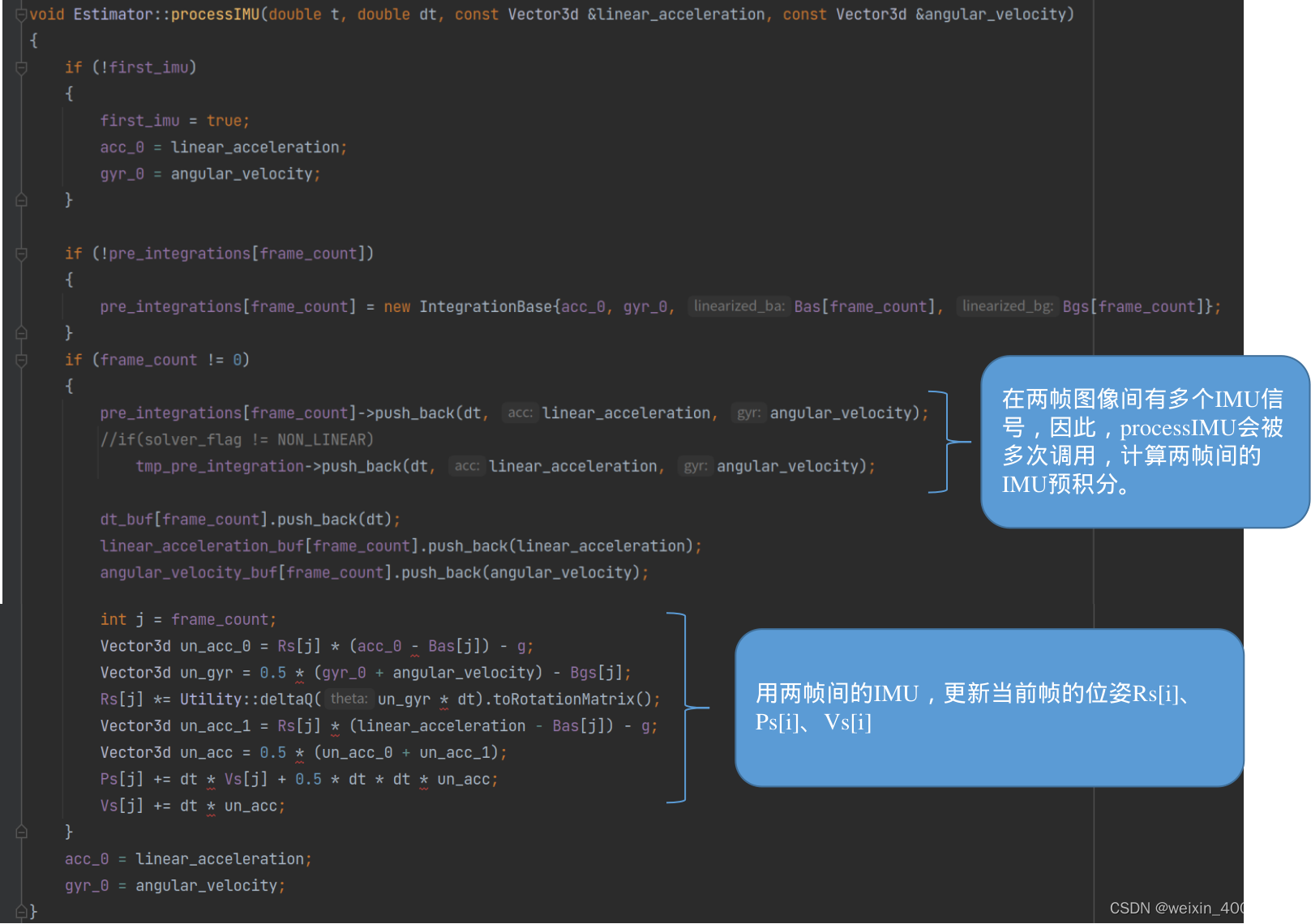Collapse the processIMU function fold marker
This screenshot has height=924, width=1311.
click(x=22, y=15)
